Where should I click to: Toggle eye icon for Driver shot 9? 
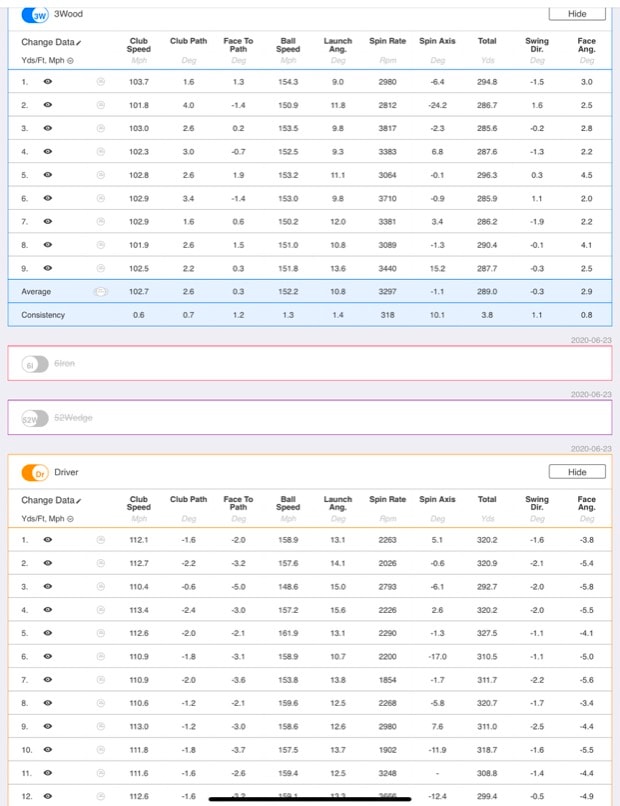pos(47,726)
